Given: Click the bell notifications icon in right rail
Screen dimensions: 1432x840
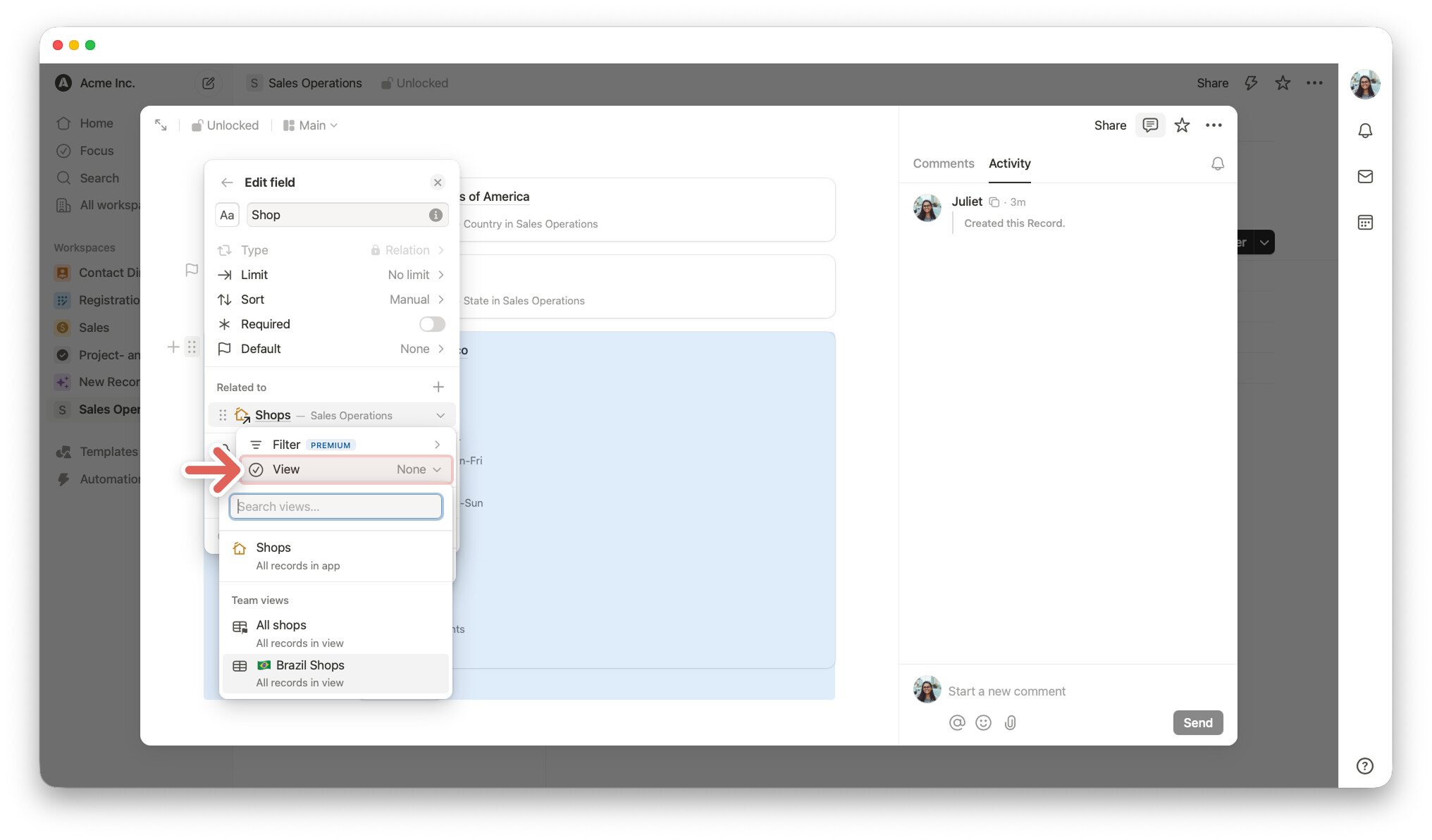Looking at the screenshot, I should coord(1364,131).
